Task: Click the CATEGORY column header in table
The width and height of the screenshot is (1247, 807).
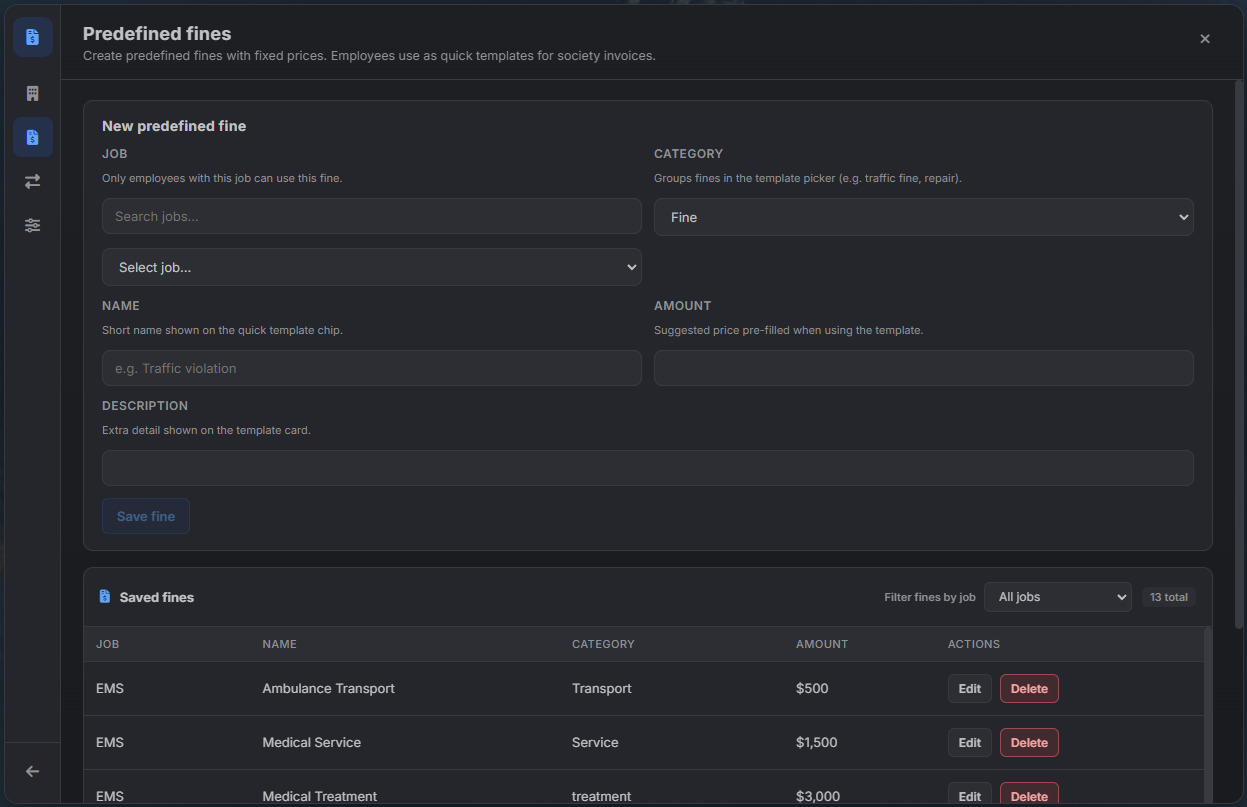Action: (x=603, y=644)
